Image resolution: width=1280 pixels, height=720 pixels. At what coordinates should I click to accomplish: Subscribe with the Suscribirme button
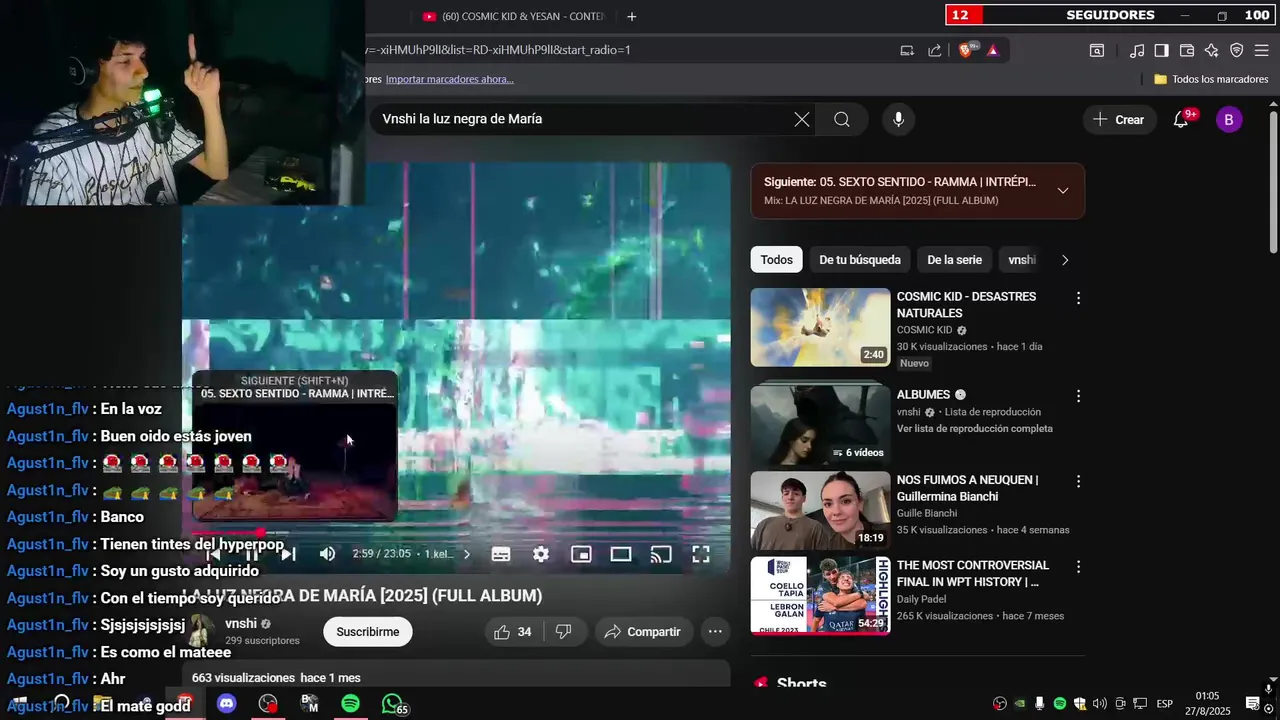(368, 632)
